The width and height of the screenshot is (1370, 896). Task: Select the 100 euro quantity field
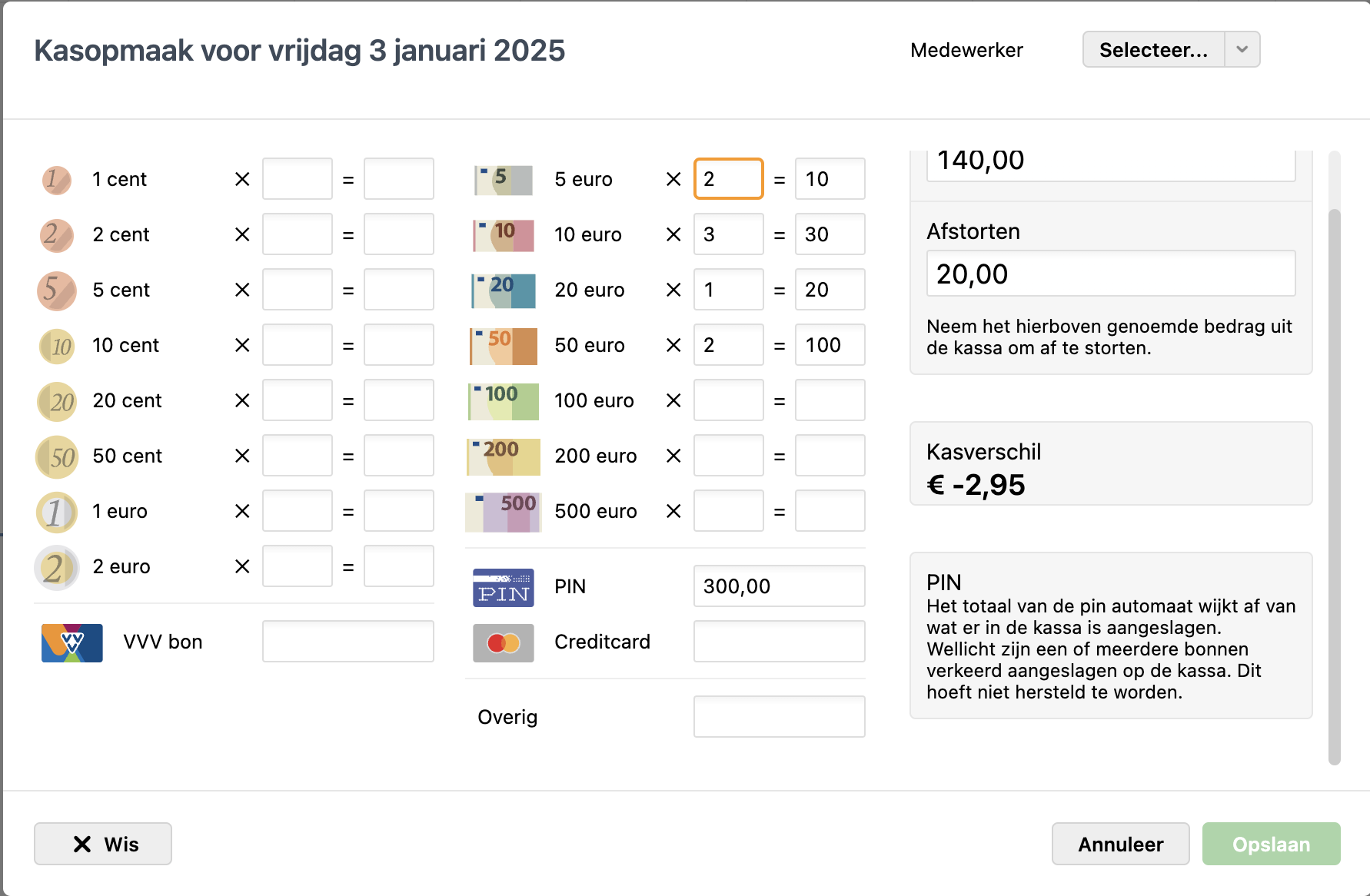(728, 400)
